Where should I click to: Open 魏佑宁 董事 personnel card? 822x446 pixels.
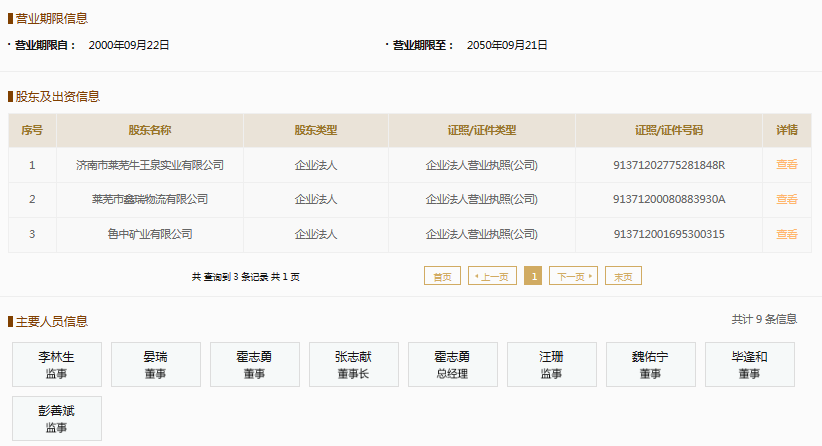650,364
